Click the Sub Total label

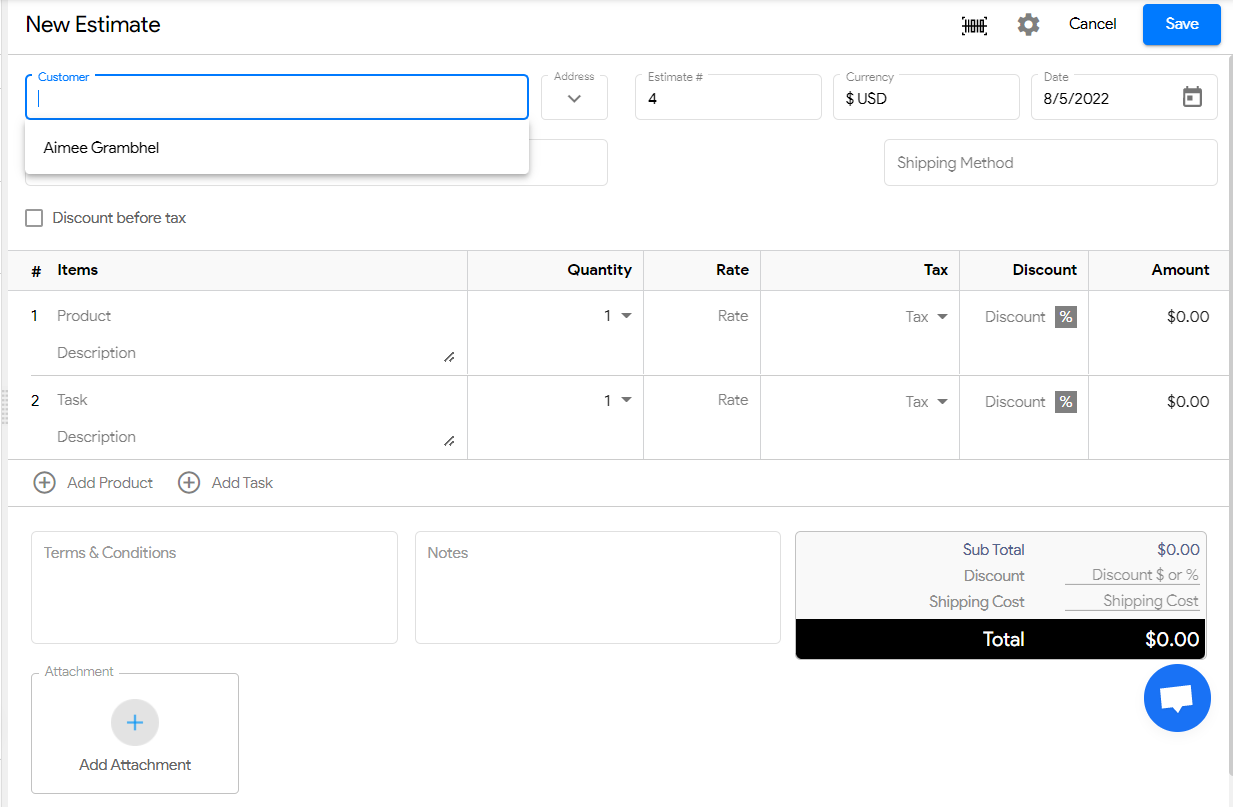993,550
